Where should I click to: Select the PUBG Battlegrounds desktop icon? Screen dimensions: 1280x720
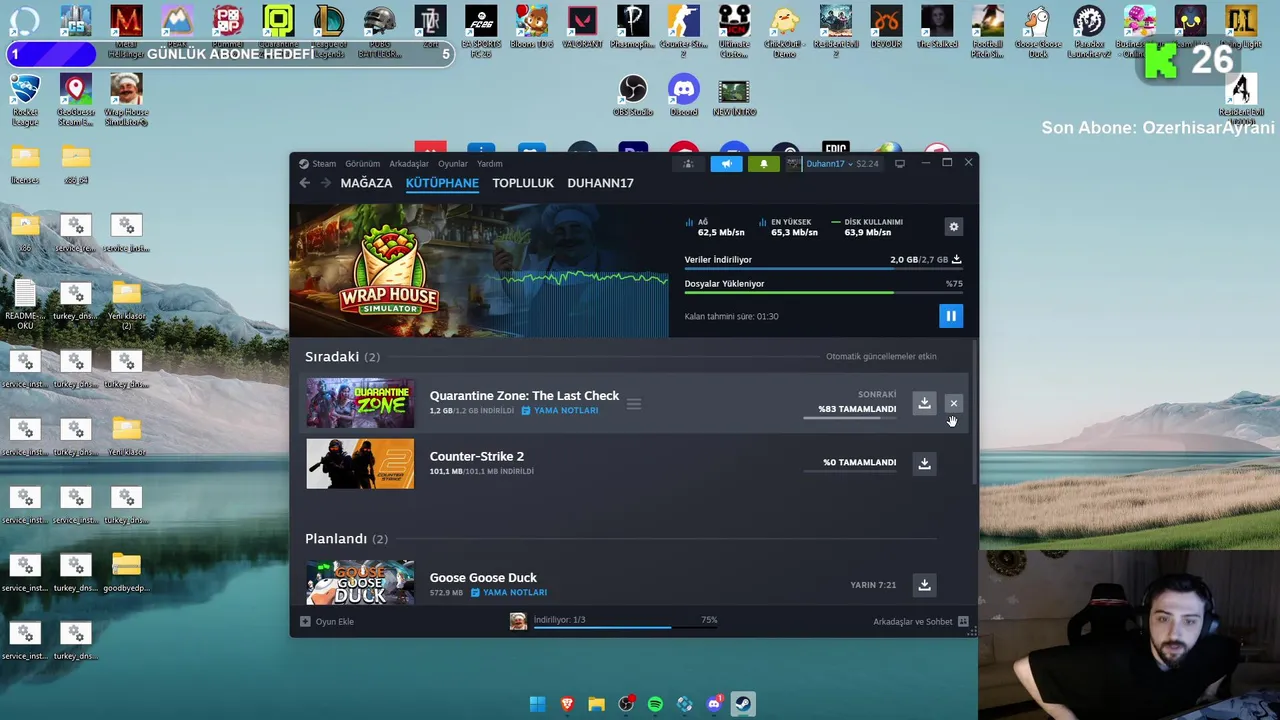[x=379, y=30]
